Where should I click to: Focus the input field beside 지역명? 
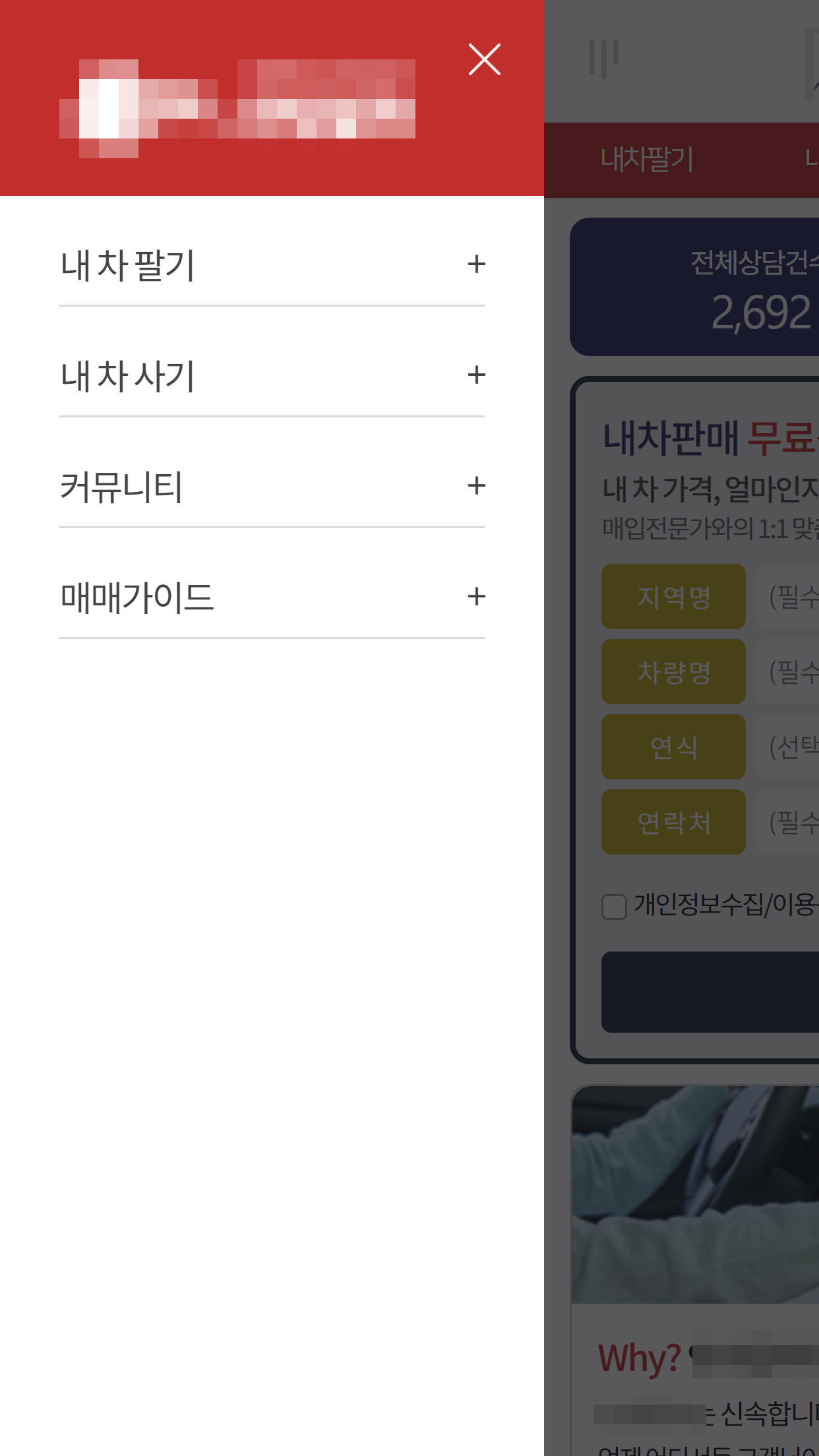(x=787, y=596)
